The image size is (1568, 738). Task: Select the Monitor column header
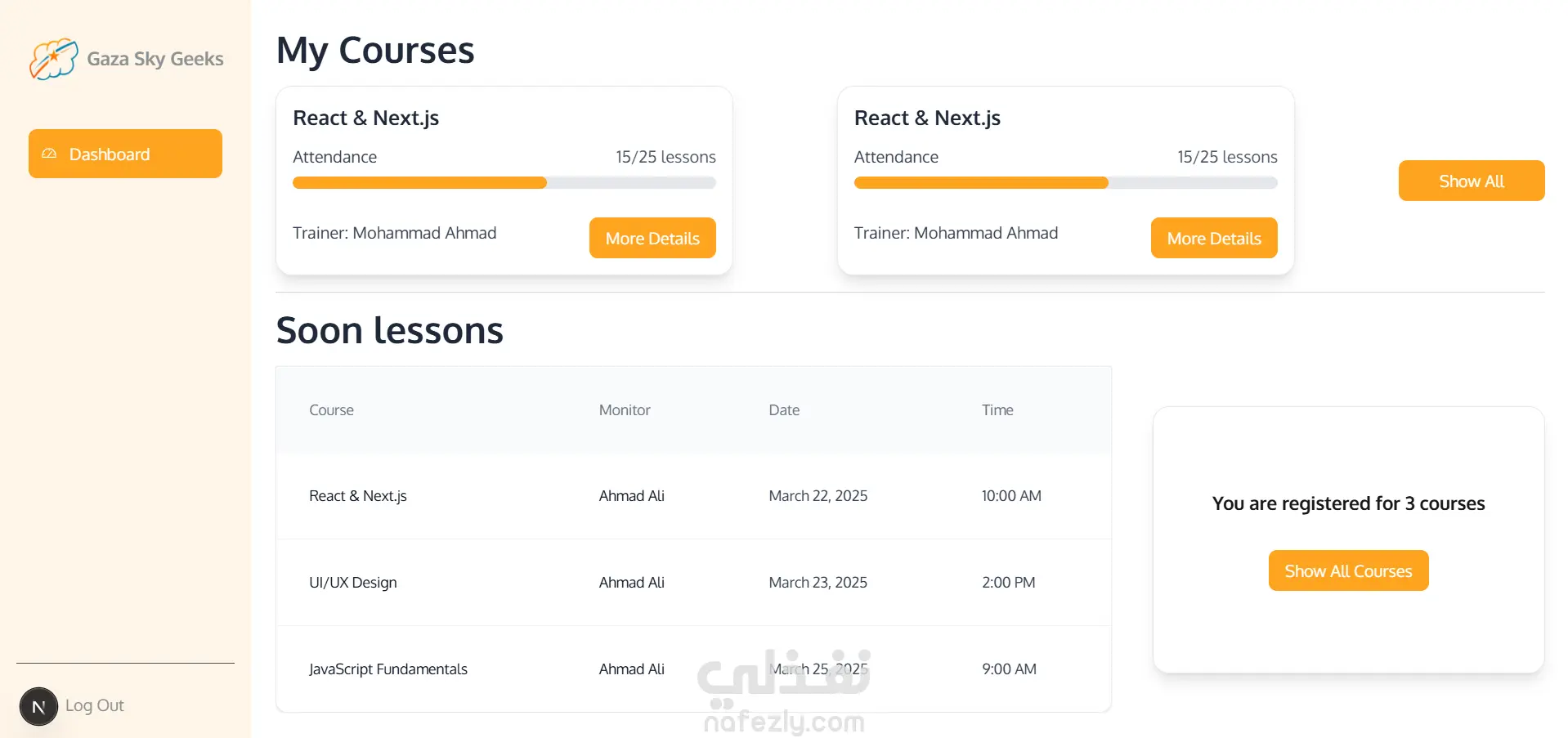click(x=625, y=410)
